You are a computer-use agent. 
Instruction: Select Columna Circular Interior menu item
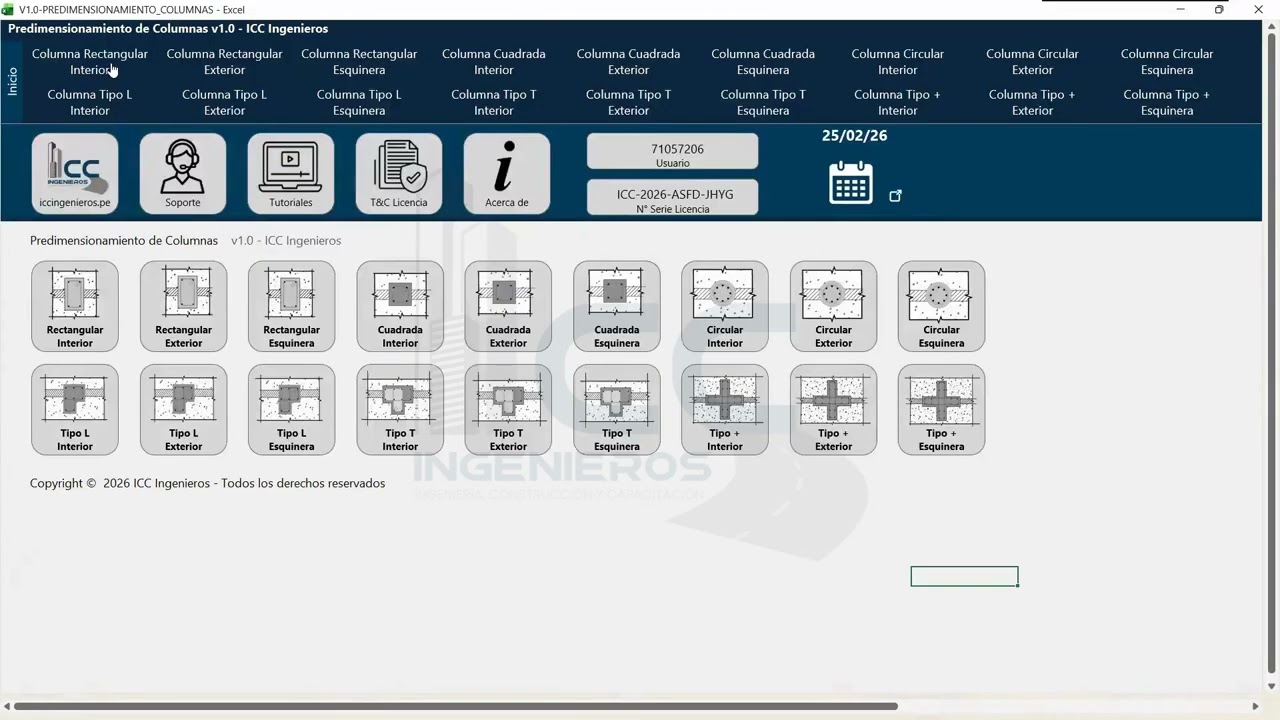pos(898,62)
